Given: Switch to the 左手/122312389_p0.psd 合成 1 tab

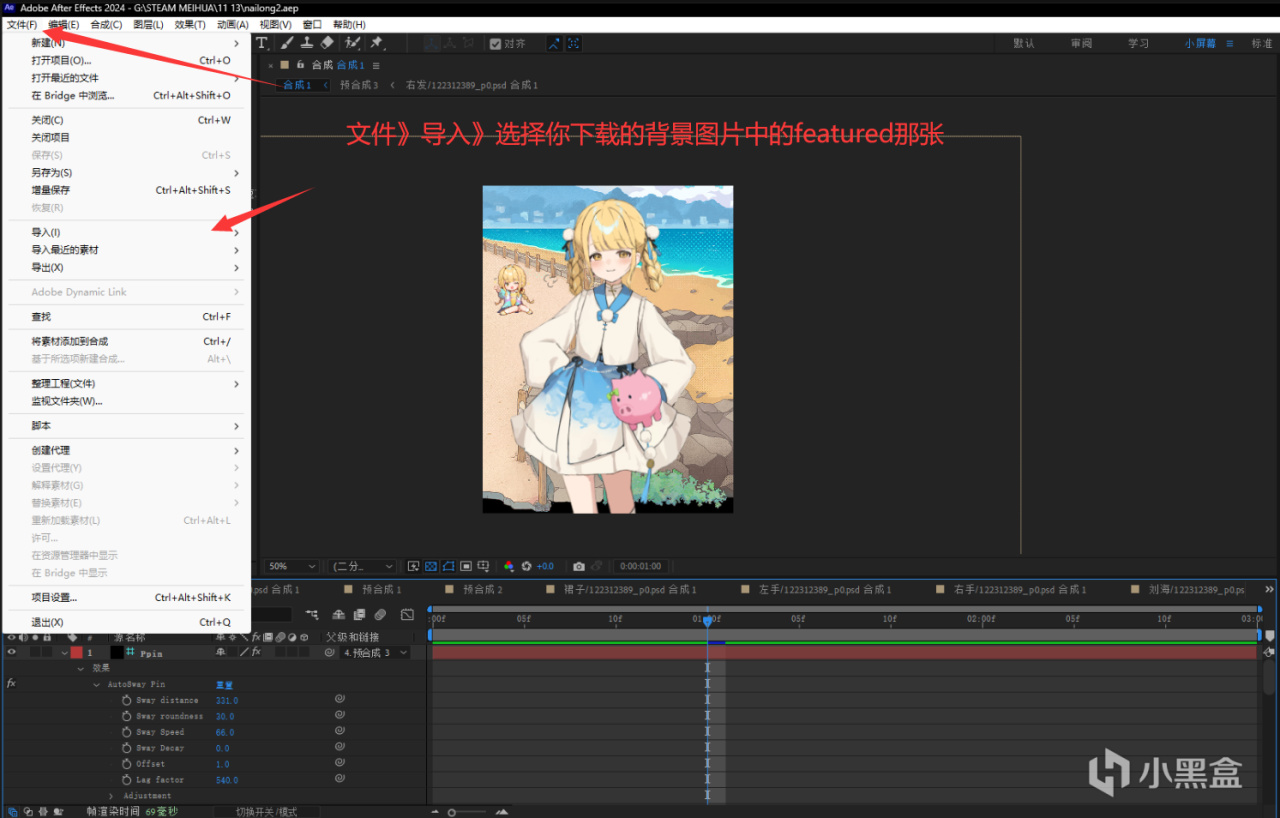Looking at the screenshot, I should [824, 590].
